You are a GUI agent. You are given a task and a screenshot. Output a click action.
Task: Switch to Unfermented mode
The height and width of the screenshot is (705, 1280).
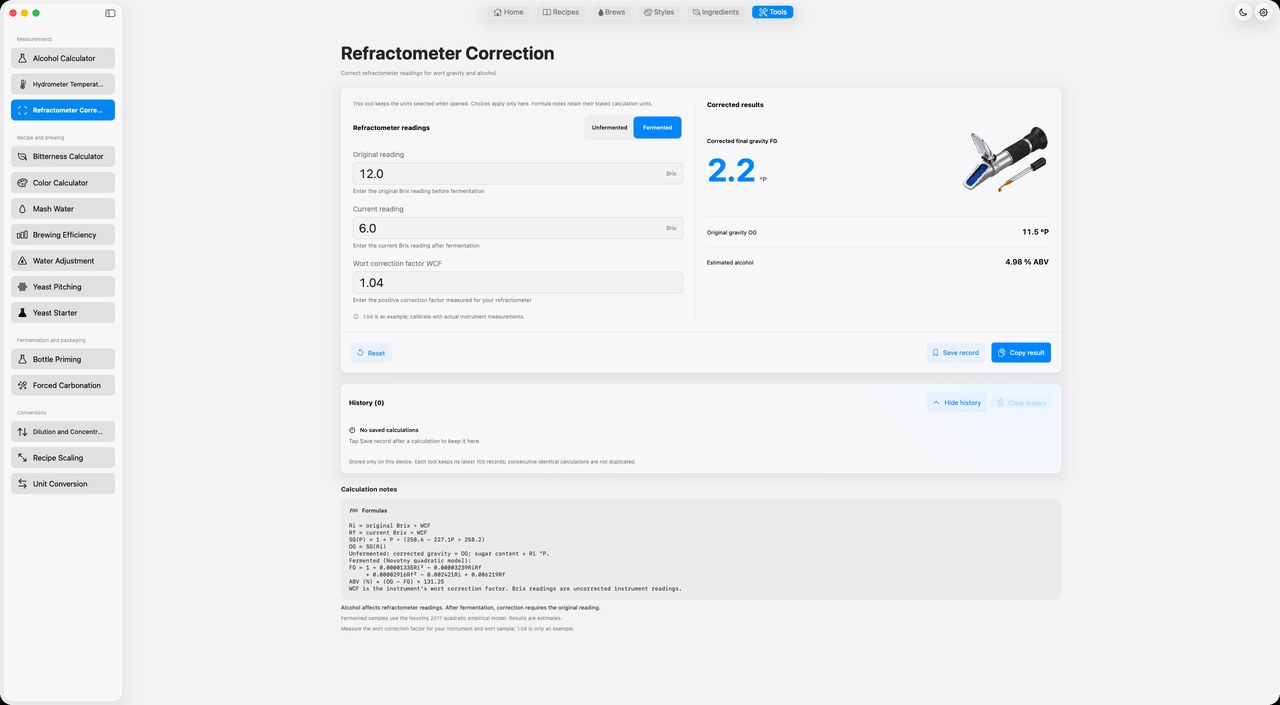pyautogui.click(x=609, y=127)
